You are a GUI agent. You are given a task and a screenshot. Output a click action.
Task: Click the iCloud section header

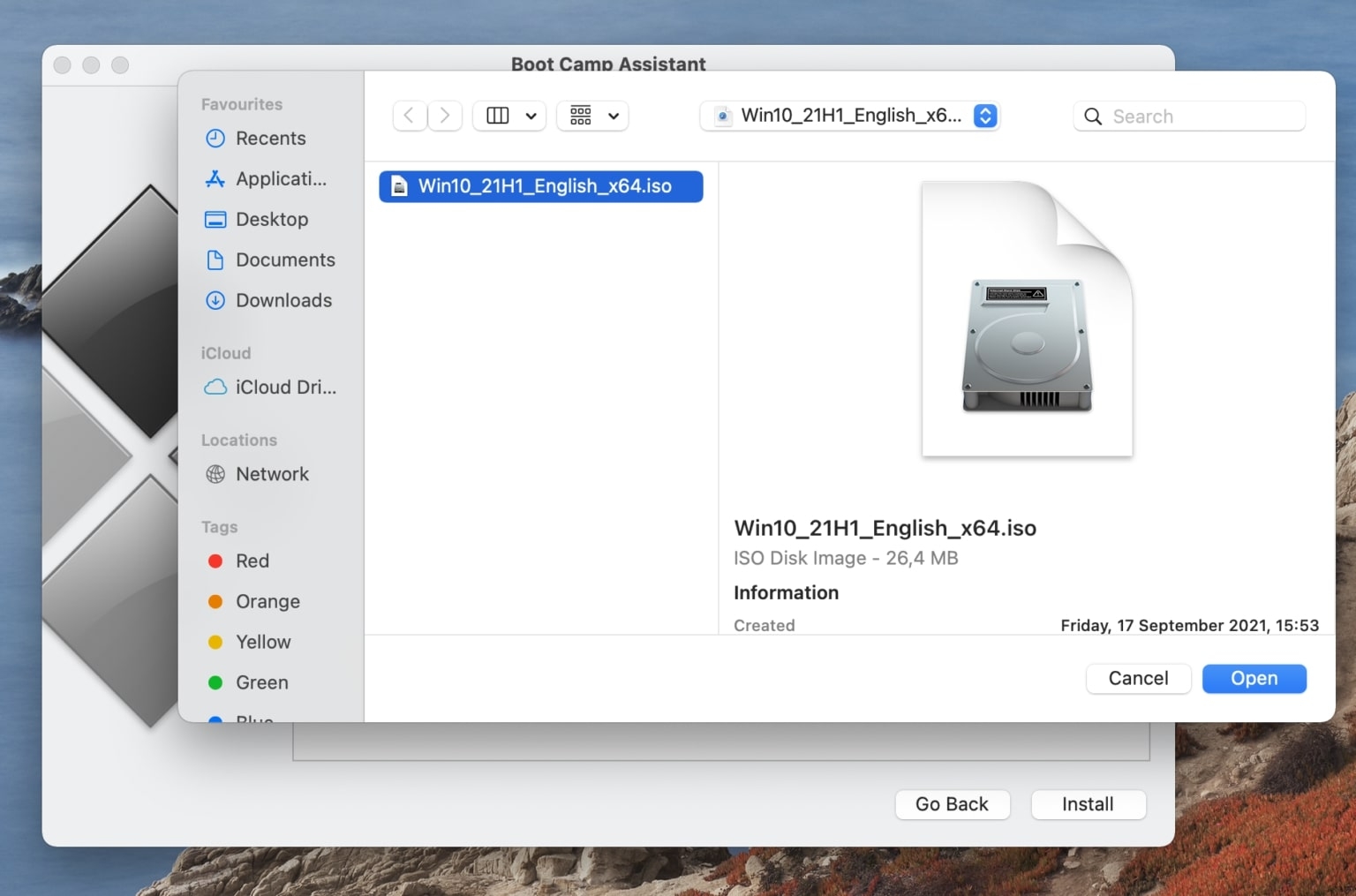(x=226, y=353)
